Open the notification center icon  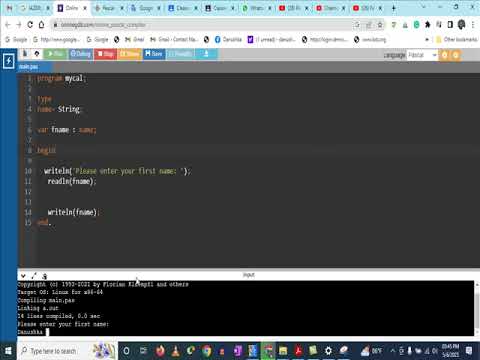pyautogui.click(x=469, y=351)
